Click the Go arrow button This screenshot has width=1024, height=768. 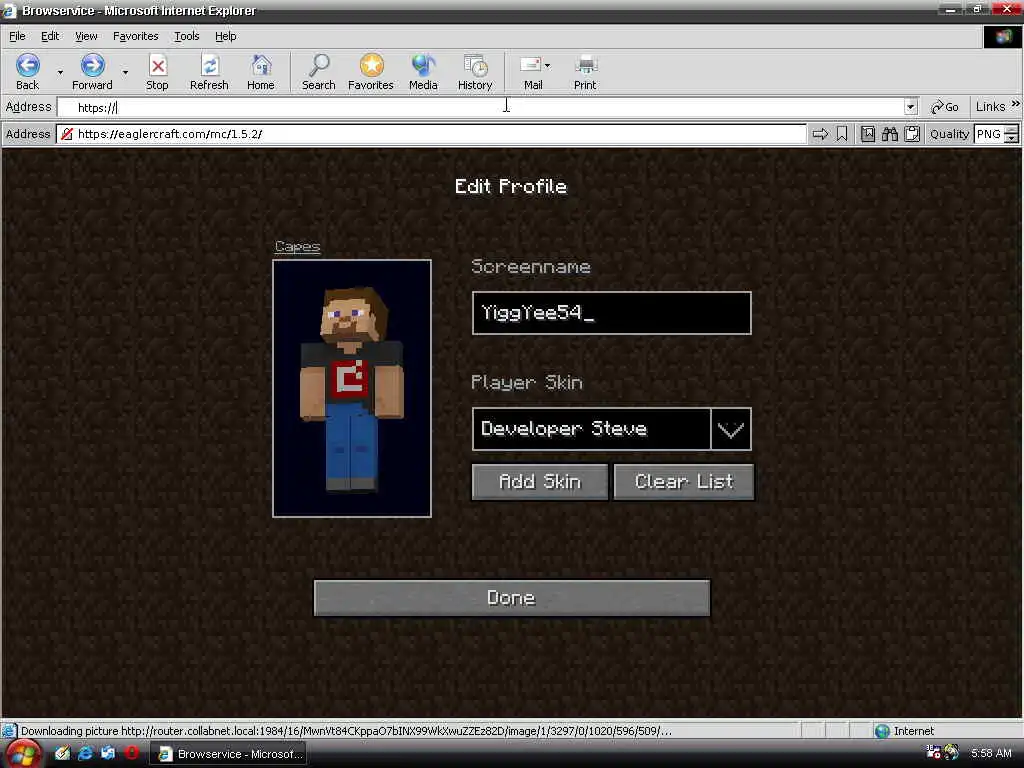pos(945,107)
